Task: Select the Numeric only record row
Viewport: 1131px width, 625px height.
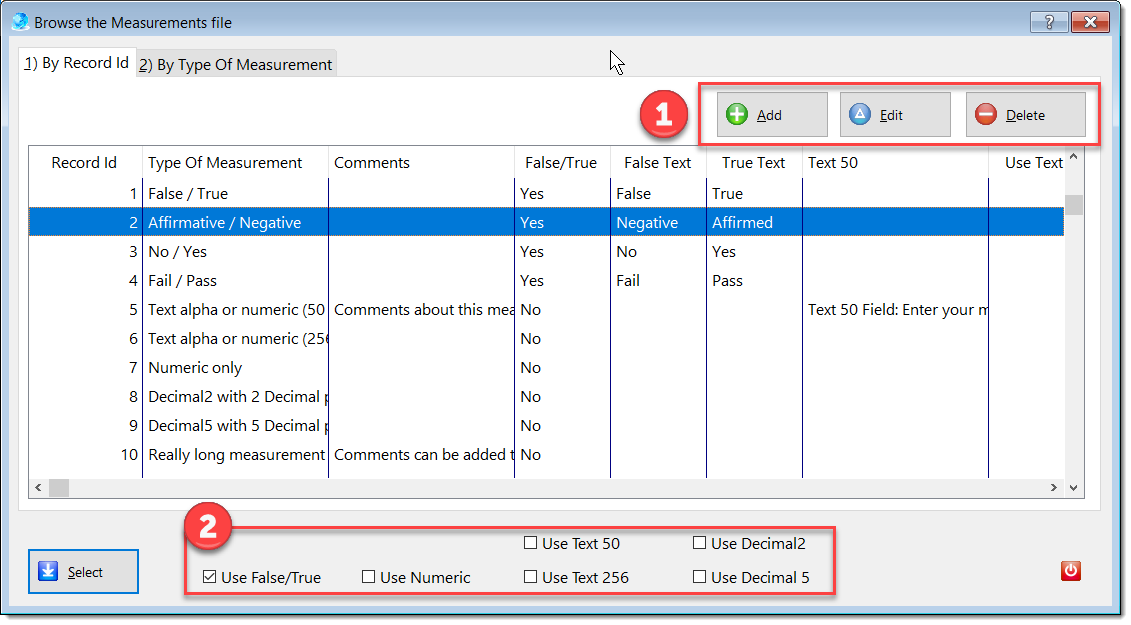Action: pyautogui.click(x=195, y=368)
